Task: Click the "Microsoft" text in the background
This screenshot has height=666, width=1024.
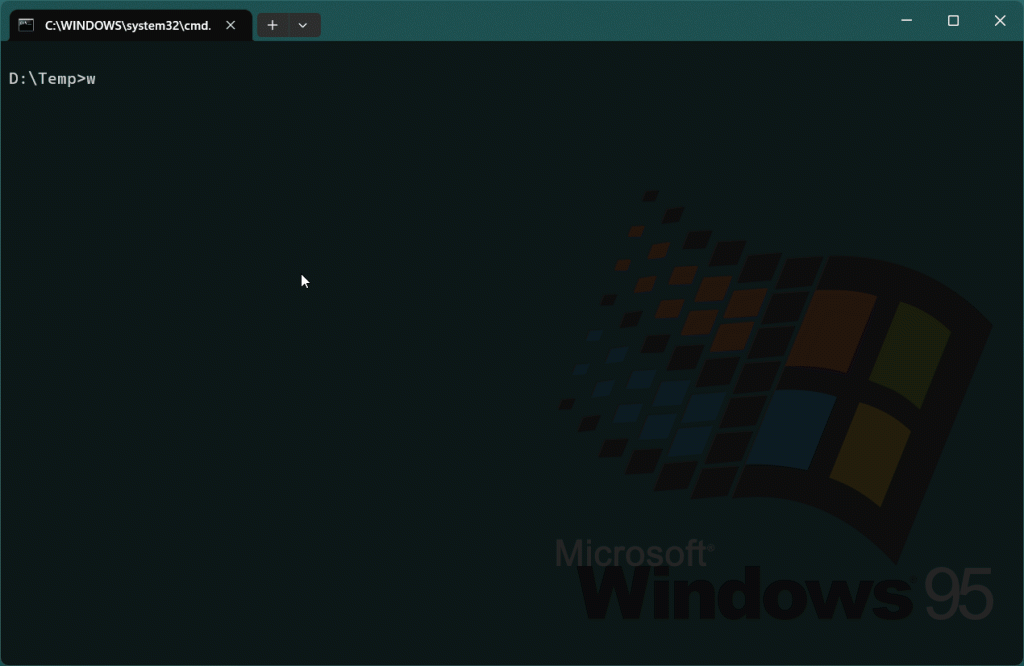Action: 632,553
